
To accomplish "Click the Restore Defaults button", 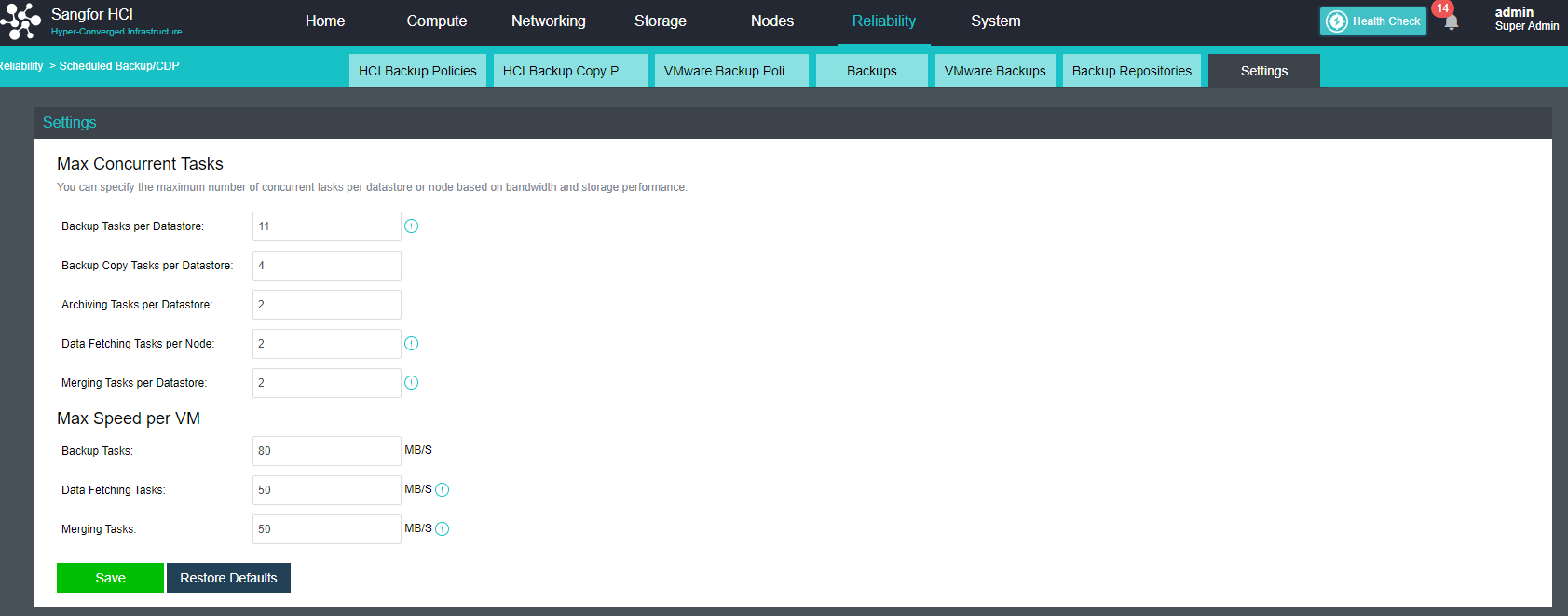I will coord(228,578).
